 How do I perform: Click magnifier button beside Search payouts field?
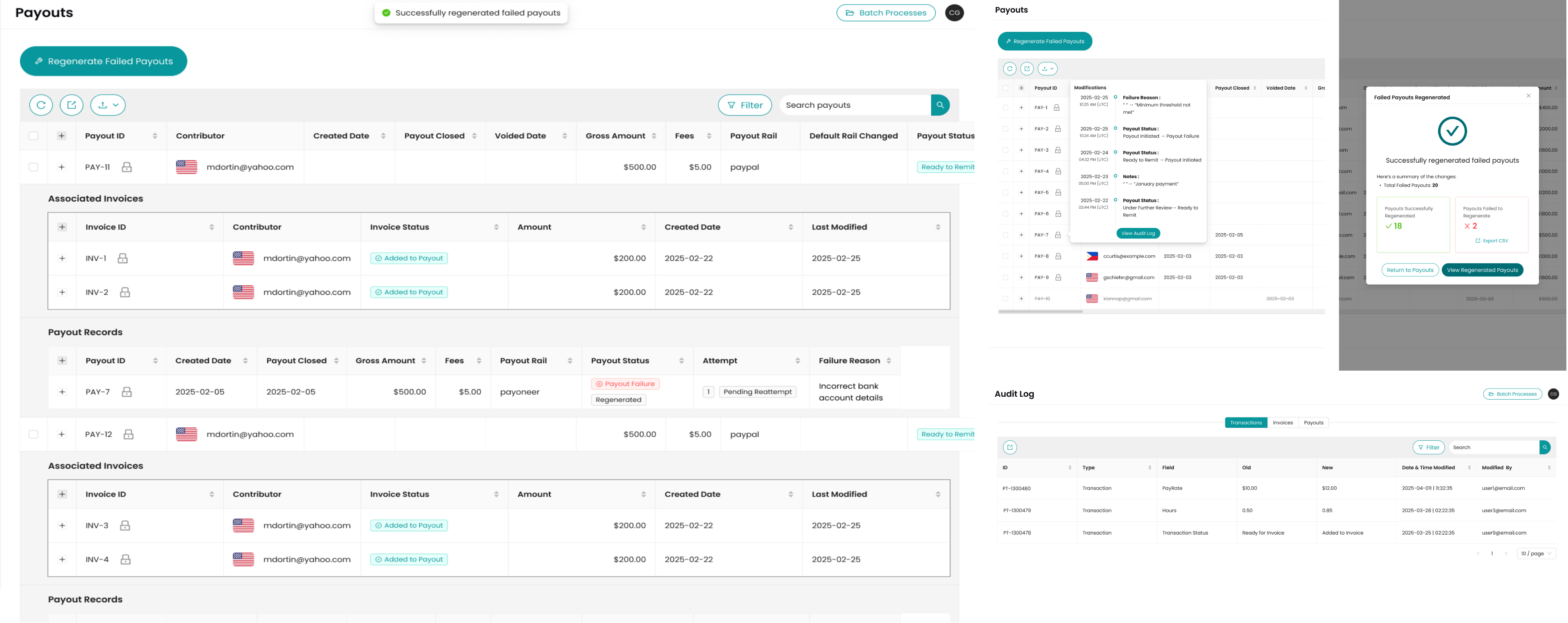pos(940,105)
